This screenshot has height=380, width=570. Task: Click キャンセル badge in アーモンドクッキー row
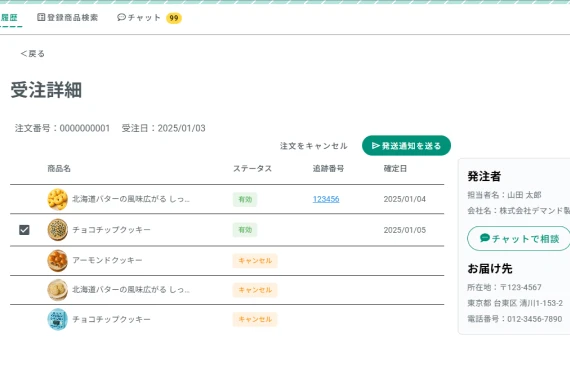(x=255, y=260)
